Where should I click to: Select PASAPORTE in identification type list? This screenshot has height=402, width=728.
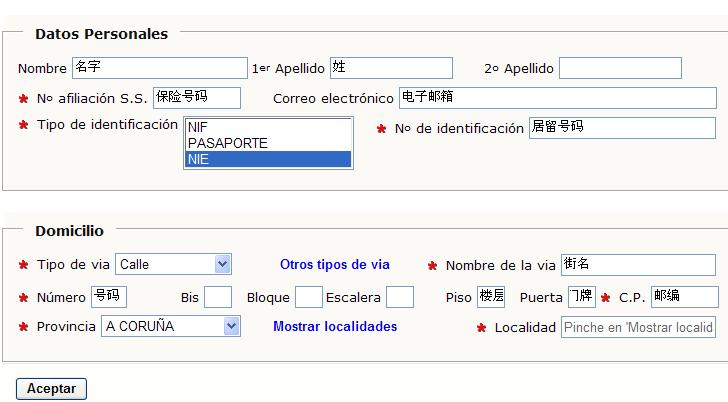pos(267,143)
